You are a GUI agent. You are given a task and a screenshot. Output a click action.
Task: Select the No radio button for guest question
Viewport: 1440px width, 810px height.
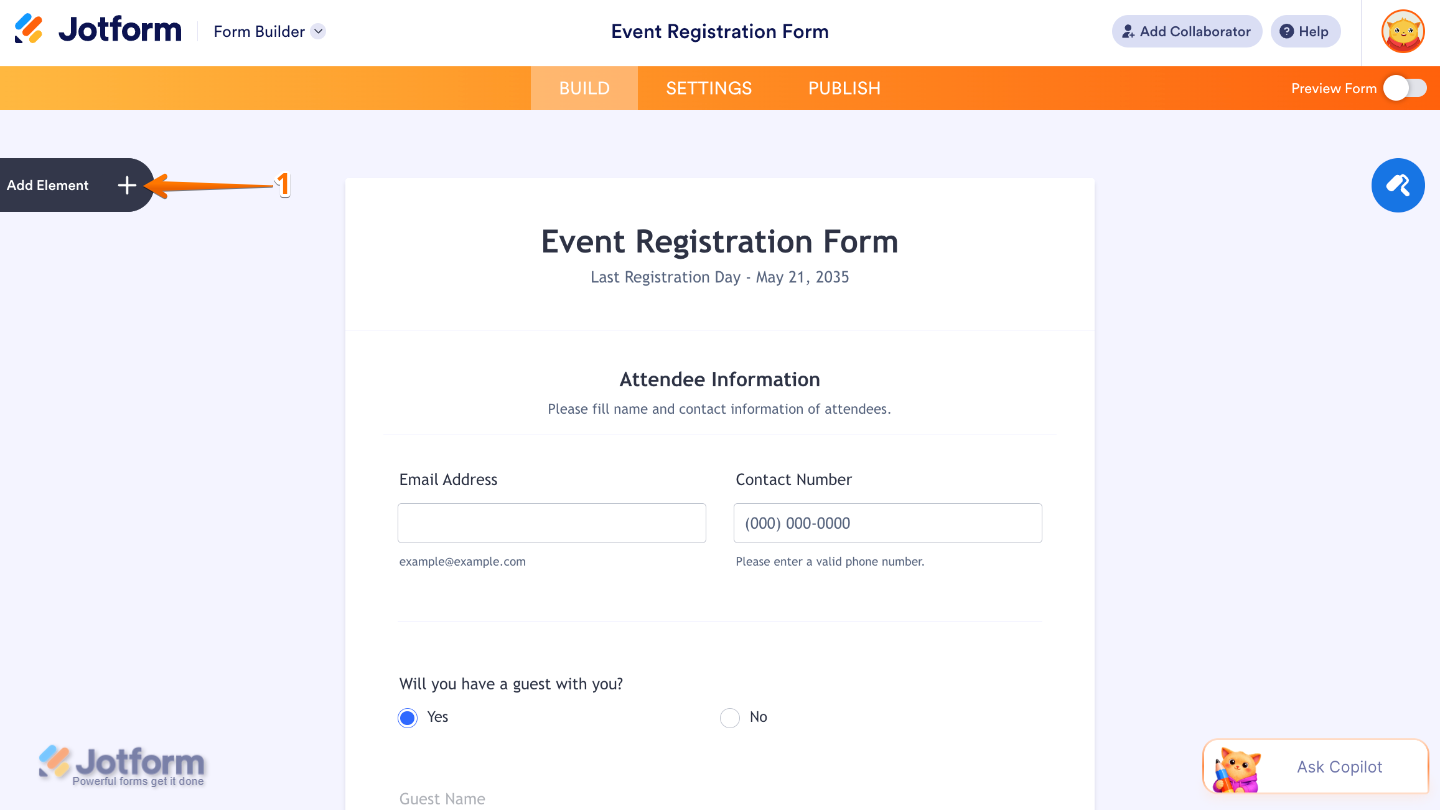click(x=729, y=717)
